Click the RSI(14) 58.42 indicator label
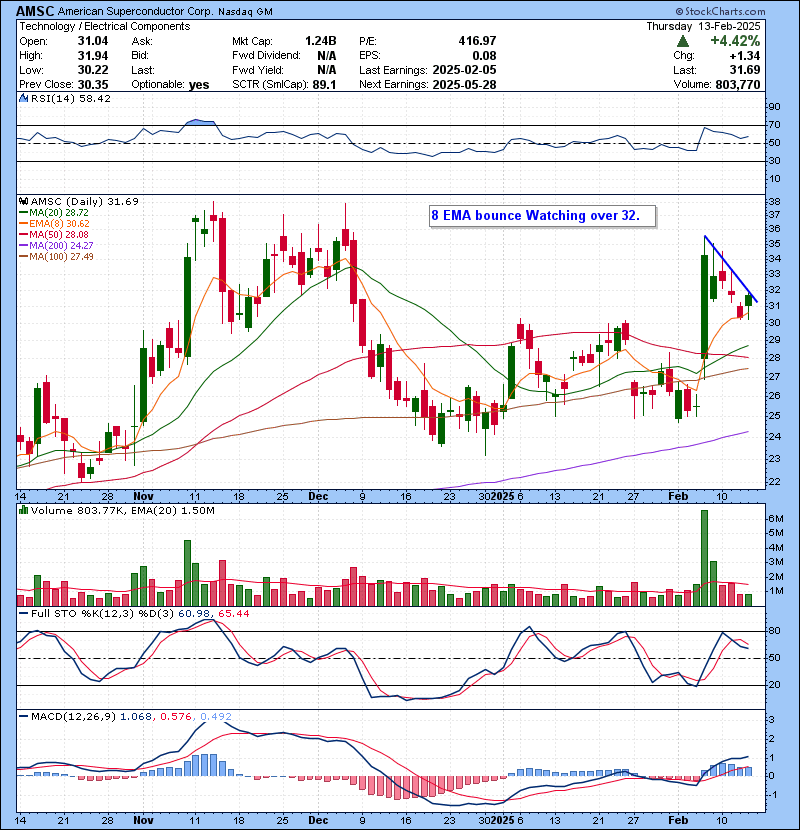 (x=70, y=98)
